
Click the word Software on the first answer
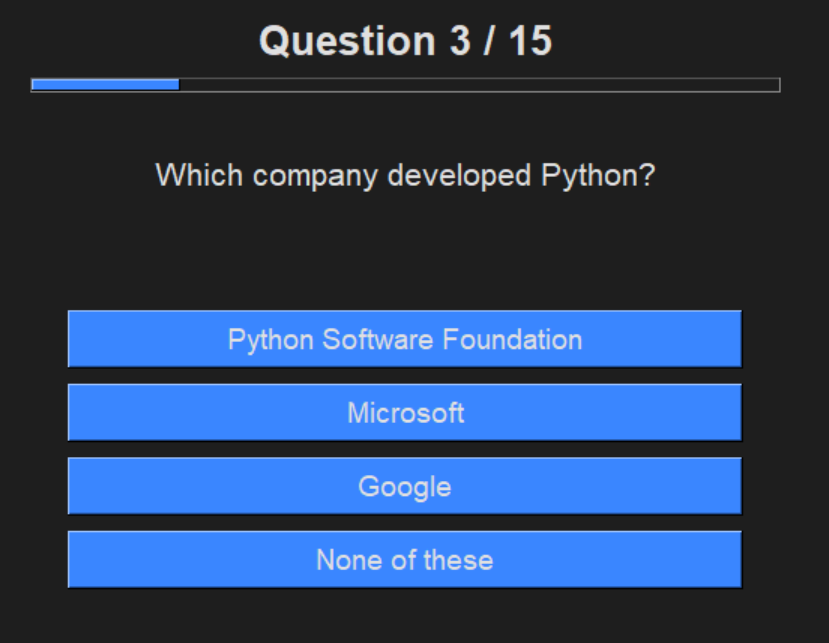[x=377, y=339]
